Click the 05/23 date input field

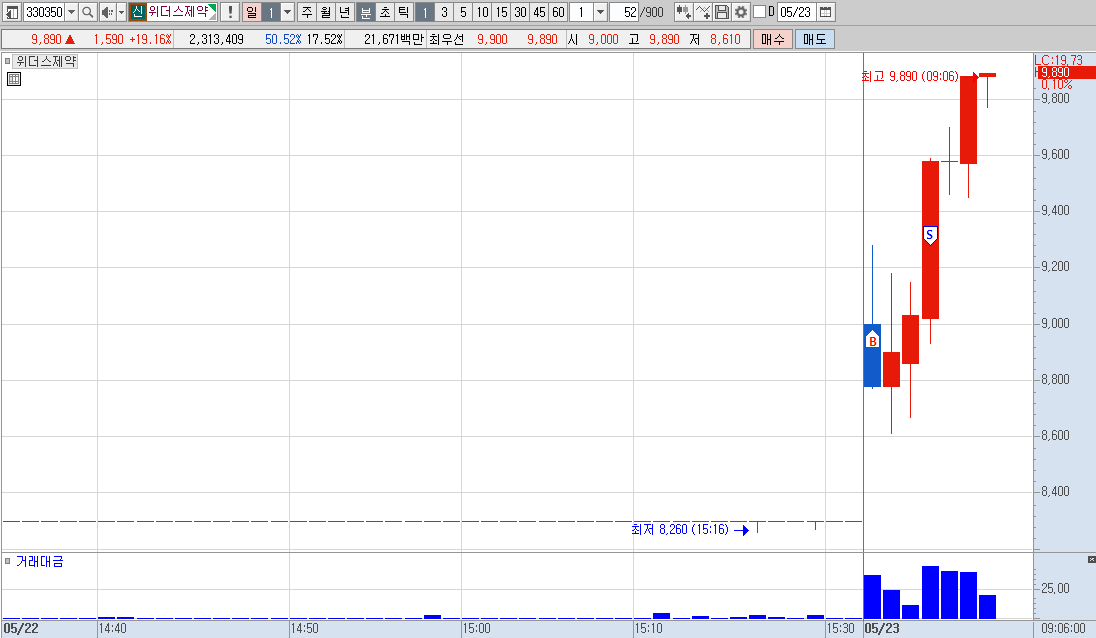pos(795,12)
